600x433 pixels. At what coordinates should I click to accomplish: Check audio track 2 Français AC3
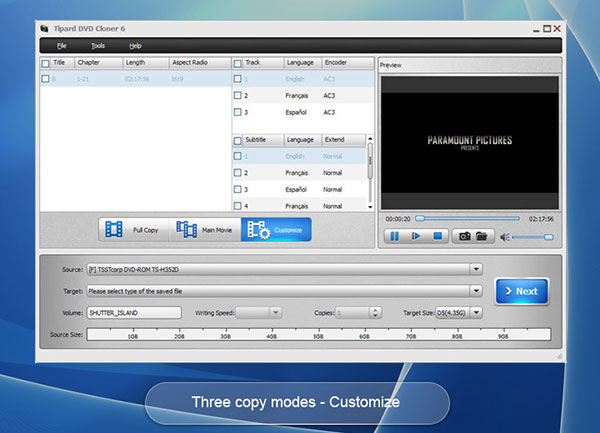tap(238, 95)
